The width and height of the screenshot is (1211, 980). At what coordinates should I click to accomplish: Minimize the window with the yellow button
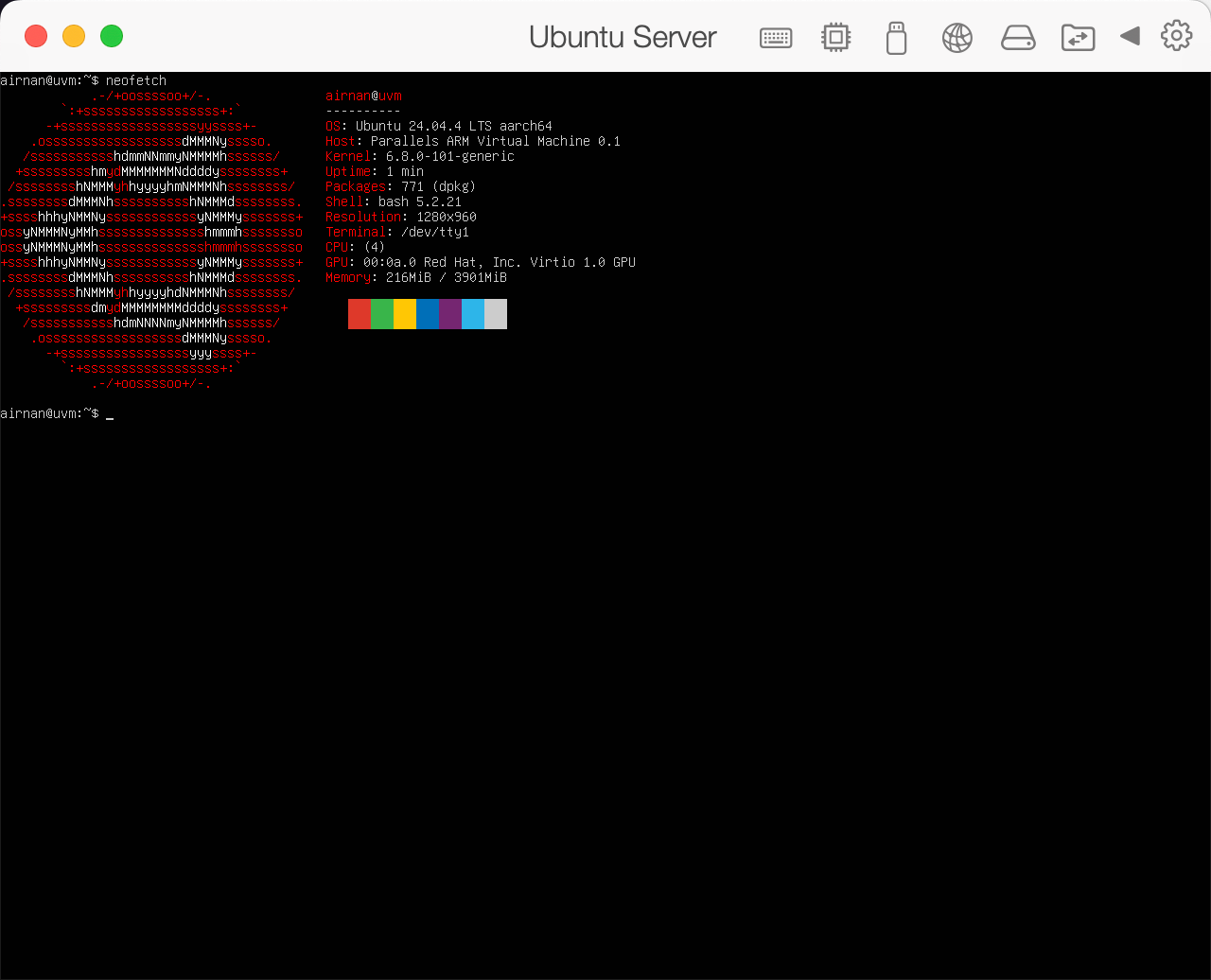[x=74, y=36]
